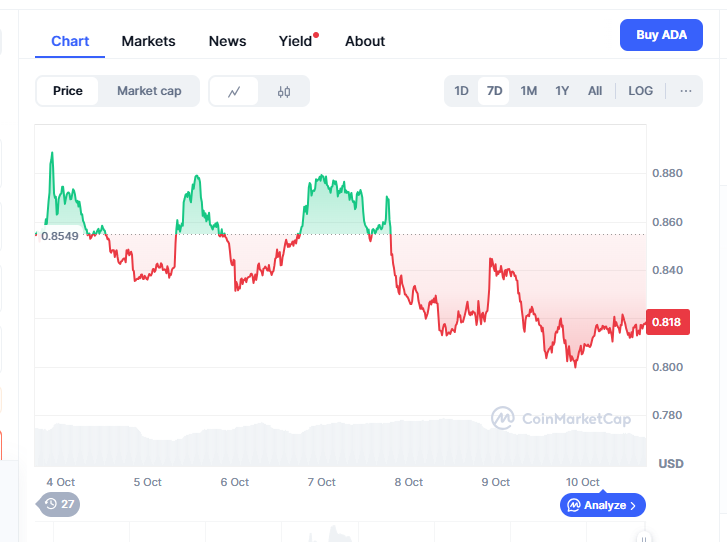Click the history clock icon badge
727x542 pixels.
tap(51, 504)
